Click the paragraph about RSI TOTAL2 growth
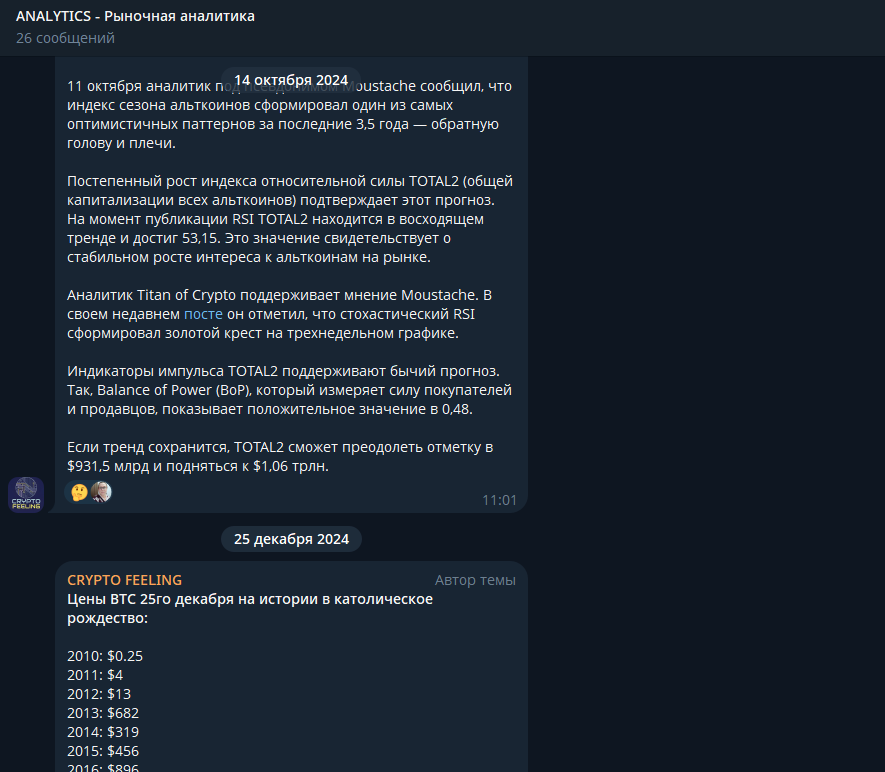The width and height of the screenshot is (885, 772). 281,220
